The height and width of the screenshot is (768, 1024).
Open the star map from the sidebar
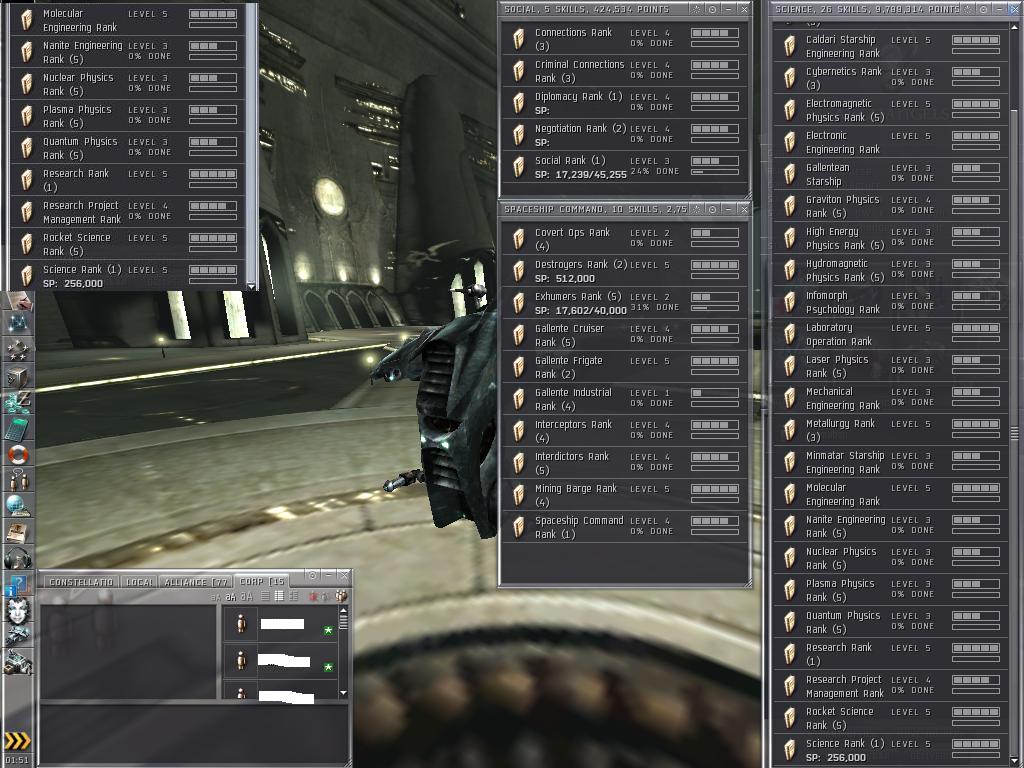18,323
